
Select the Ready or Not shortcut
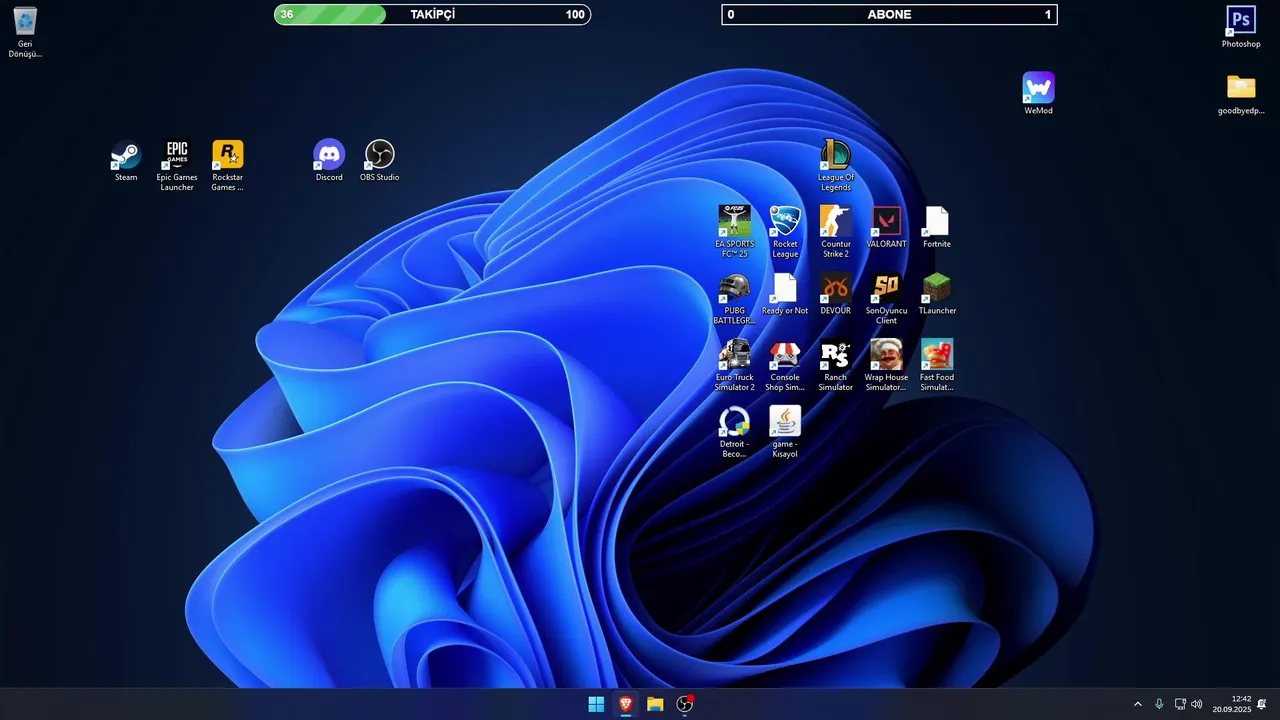click(x=785, y=294)
